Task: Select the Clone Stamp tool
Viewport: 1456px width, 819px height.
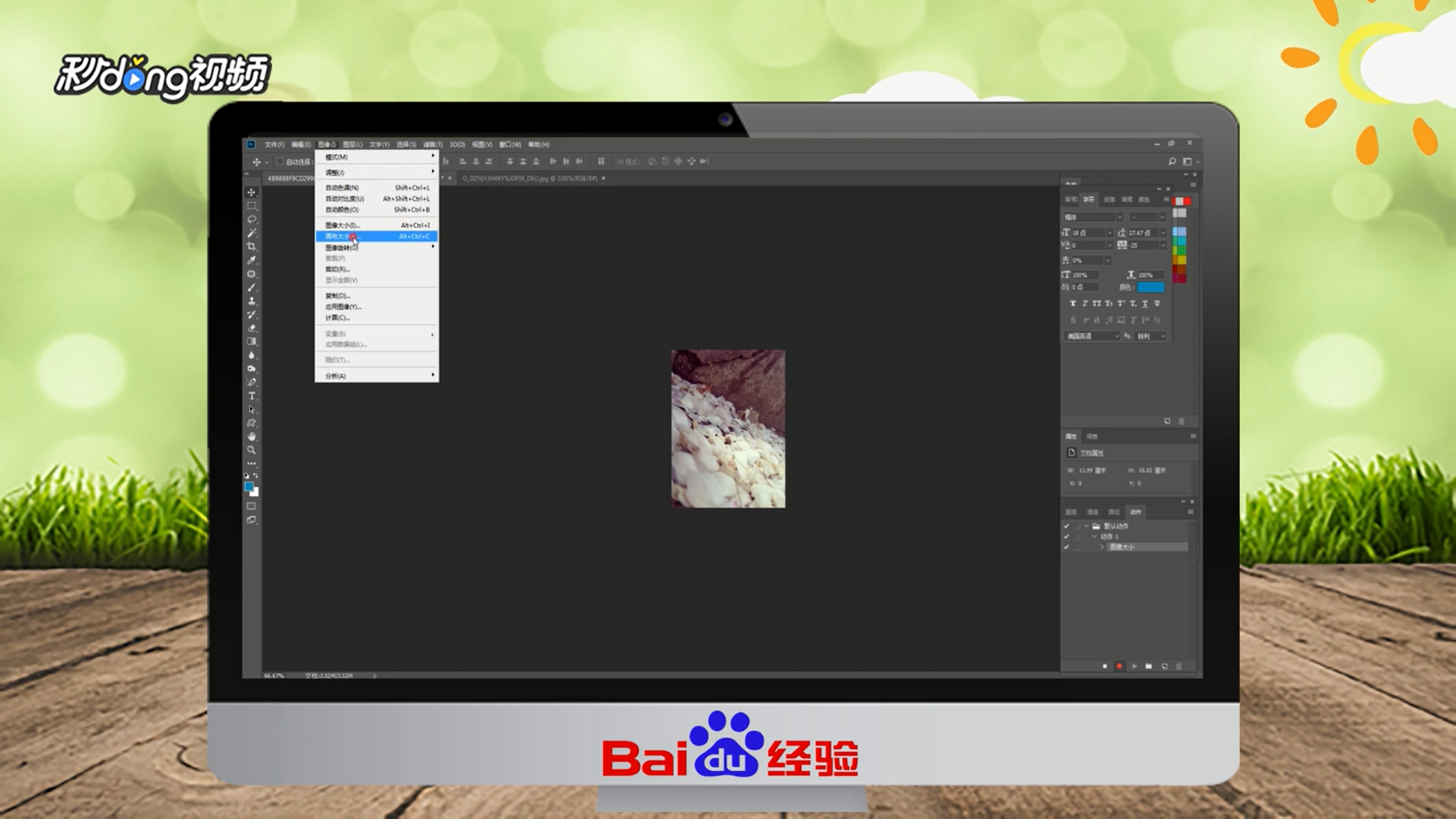Action: (x=252, y=301)
